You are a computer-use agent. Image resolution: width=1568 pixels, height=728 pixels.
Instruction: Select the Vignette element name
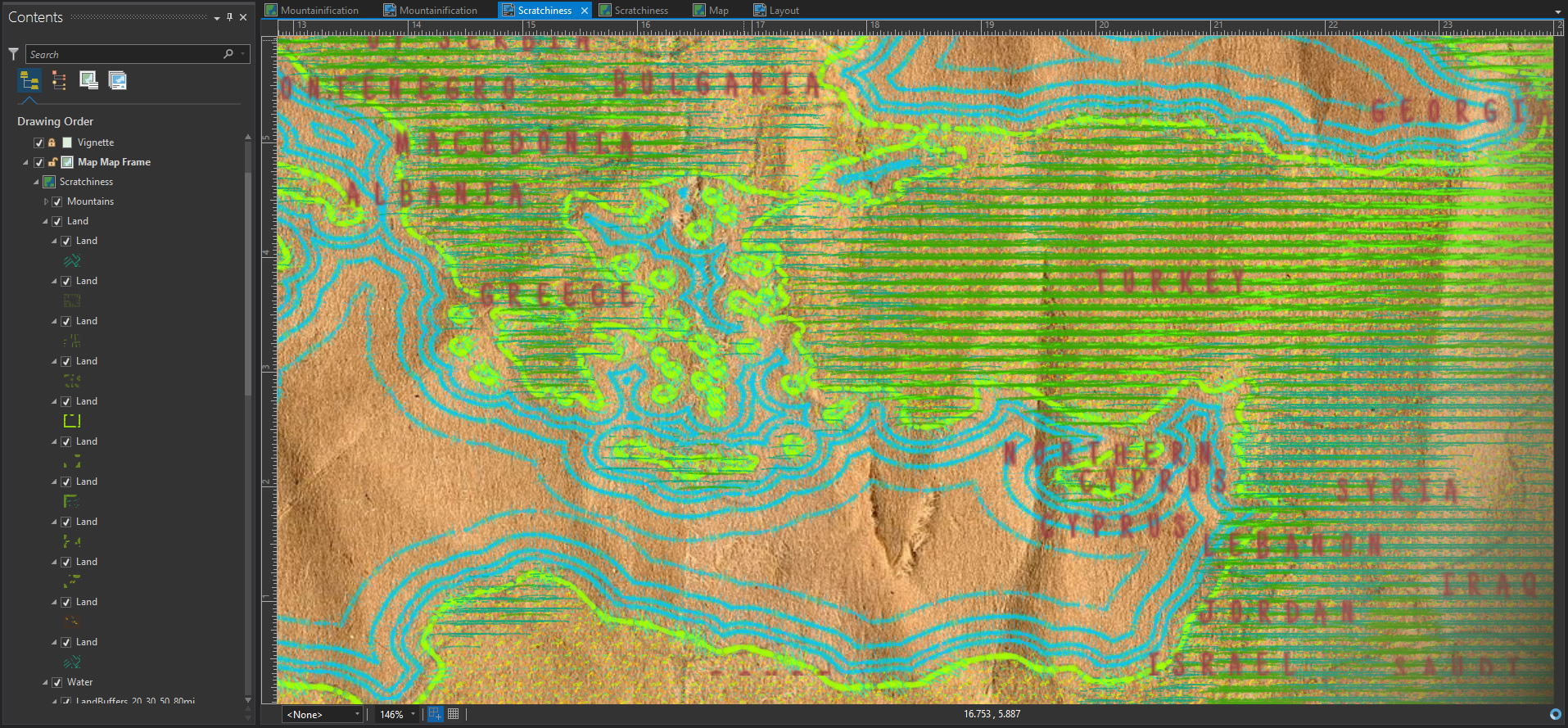[96, 142]
